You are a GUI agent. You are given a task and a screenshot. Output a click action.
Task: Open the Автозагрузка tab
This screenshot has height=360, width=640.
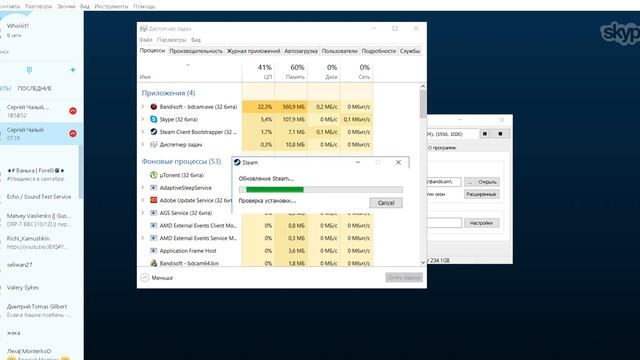[x=301, y=51]
